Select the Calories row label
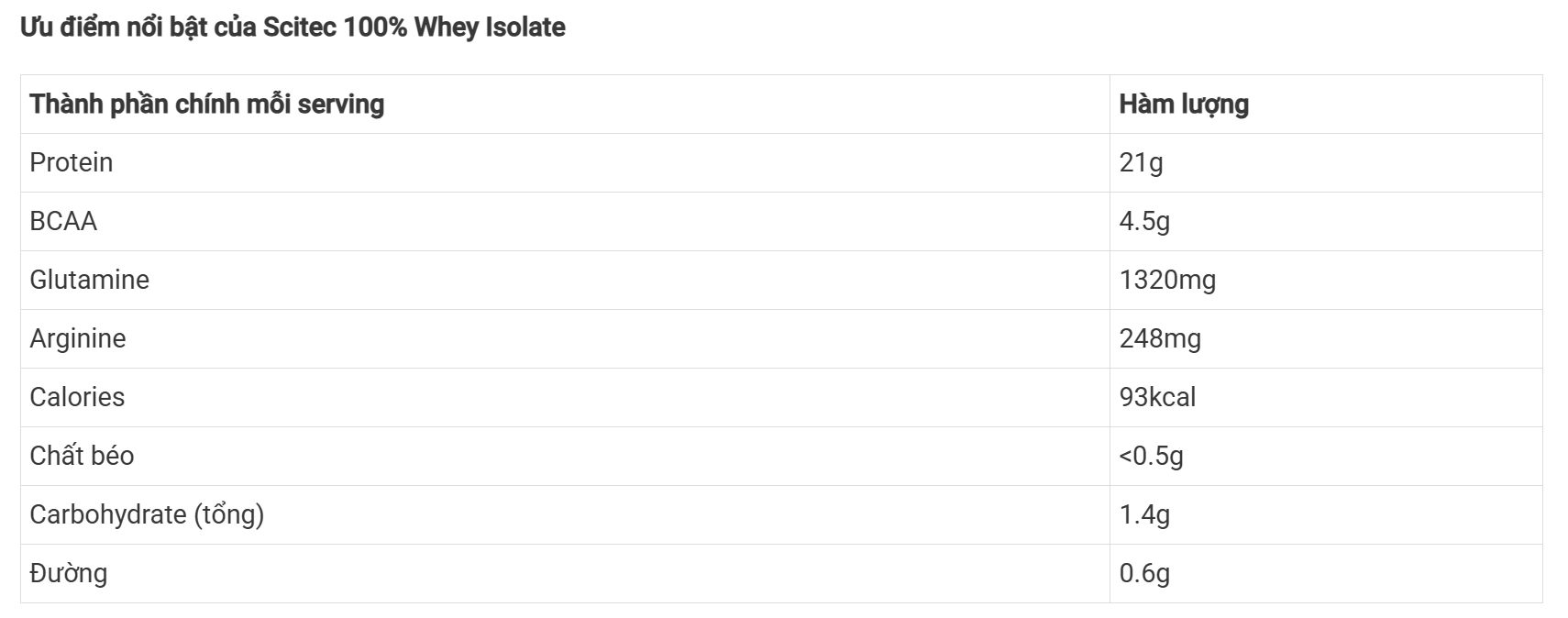 [x=77, y=397]
